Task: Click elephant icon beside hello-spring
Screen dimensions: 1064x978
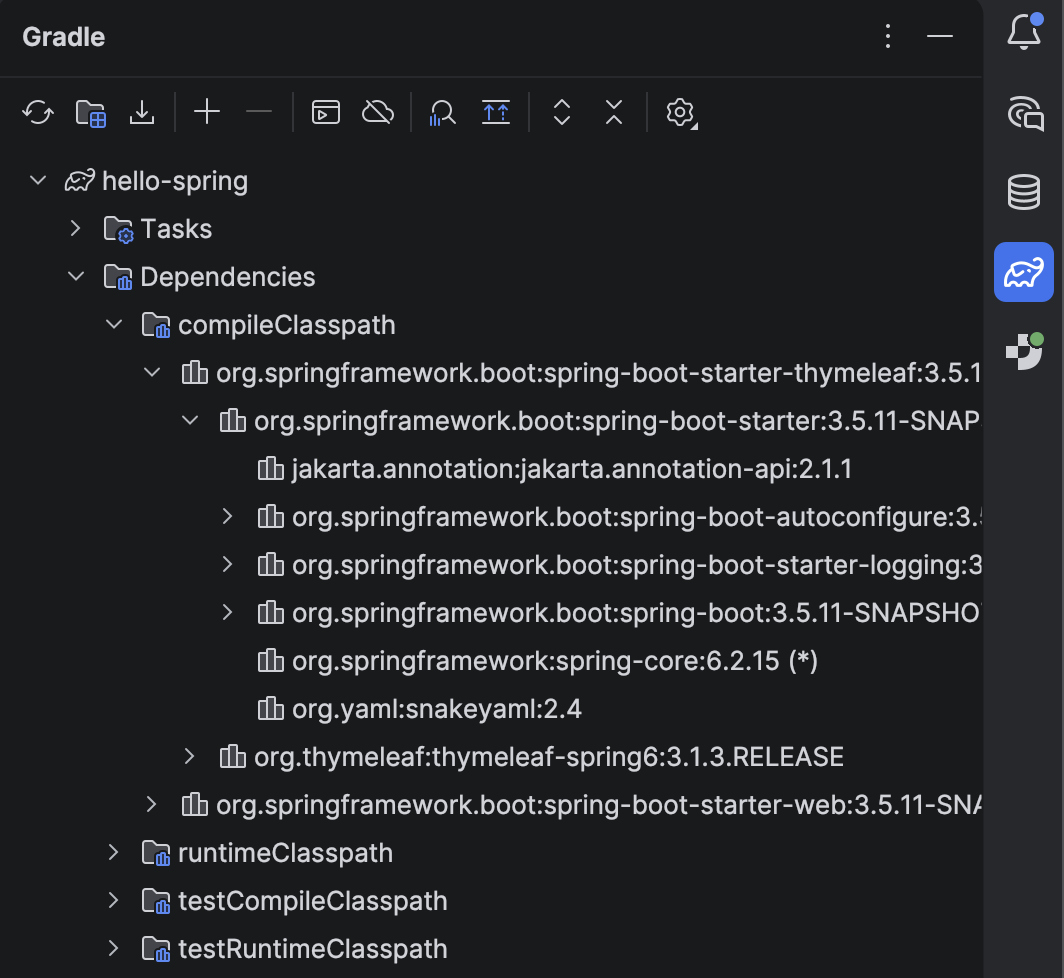Action: point(79,181)
